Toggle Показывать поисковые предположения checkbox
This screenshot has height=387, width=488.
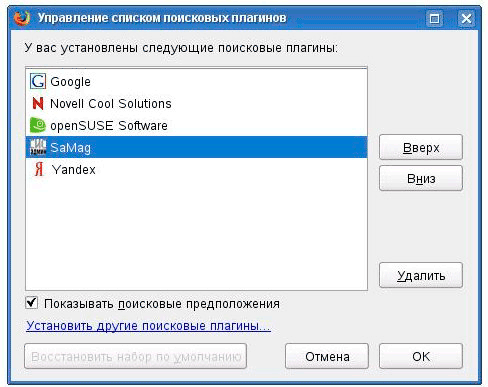pos(32,303)
